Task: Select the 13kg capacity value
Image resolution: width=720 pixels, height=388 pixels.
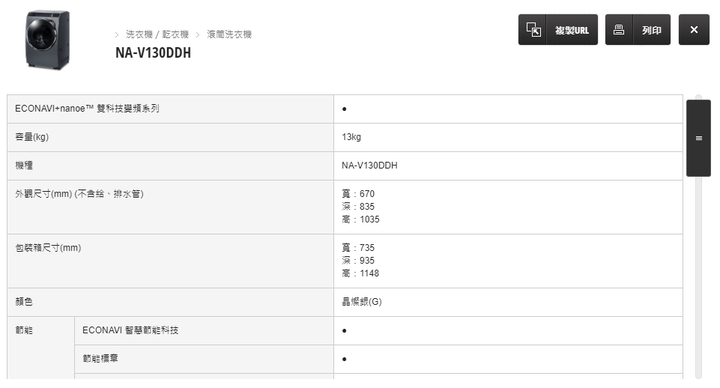Action: (351, 137)
